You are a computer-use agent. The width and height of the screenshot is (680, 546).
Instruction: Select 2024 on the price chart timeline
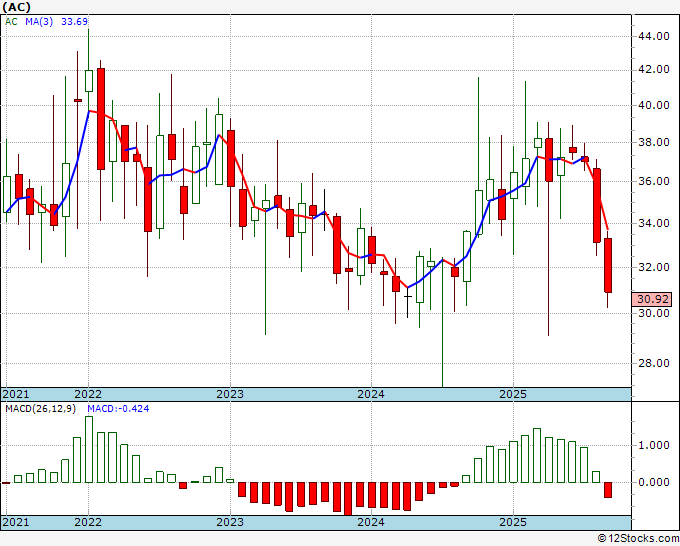click(371, 394)
